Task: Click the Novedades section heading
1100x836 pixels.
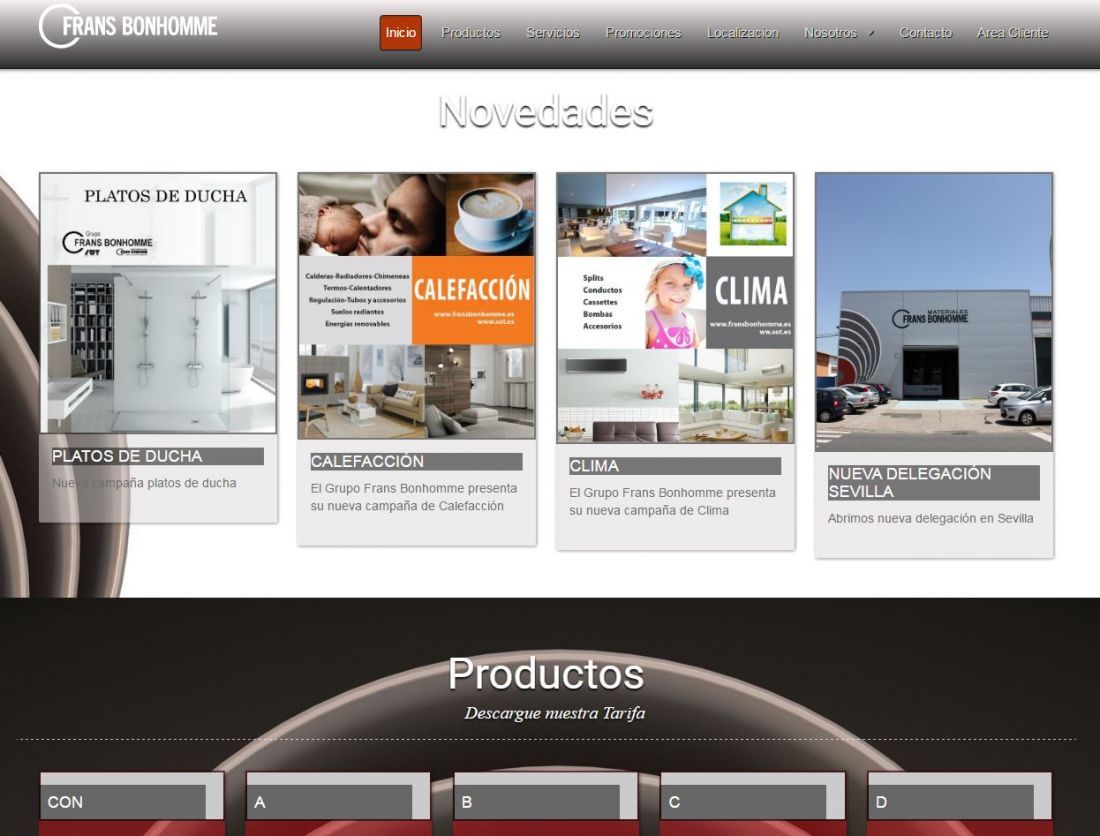Action: pyautogui.click(x=546, y=112)
